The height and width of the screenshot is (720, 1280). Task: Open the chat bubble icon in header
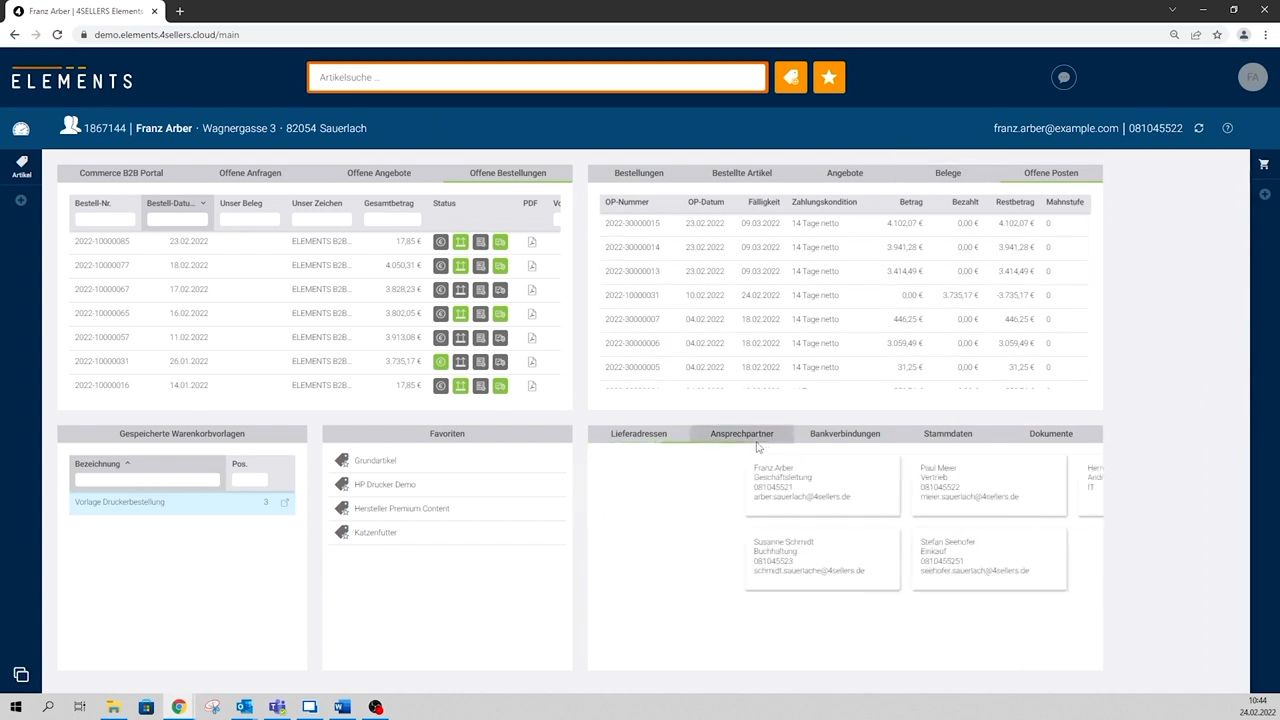point(1063,77)
